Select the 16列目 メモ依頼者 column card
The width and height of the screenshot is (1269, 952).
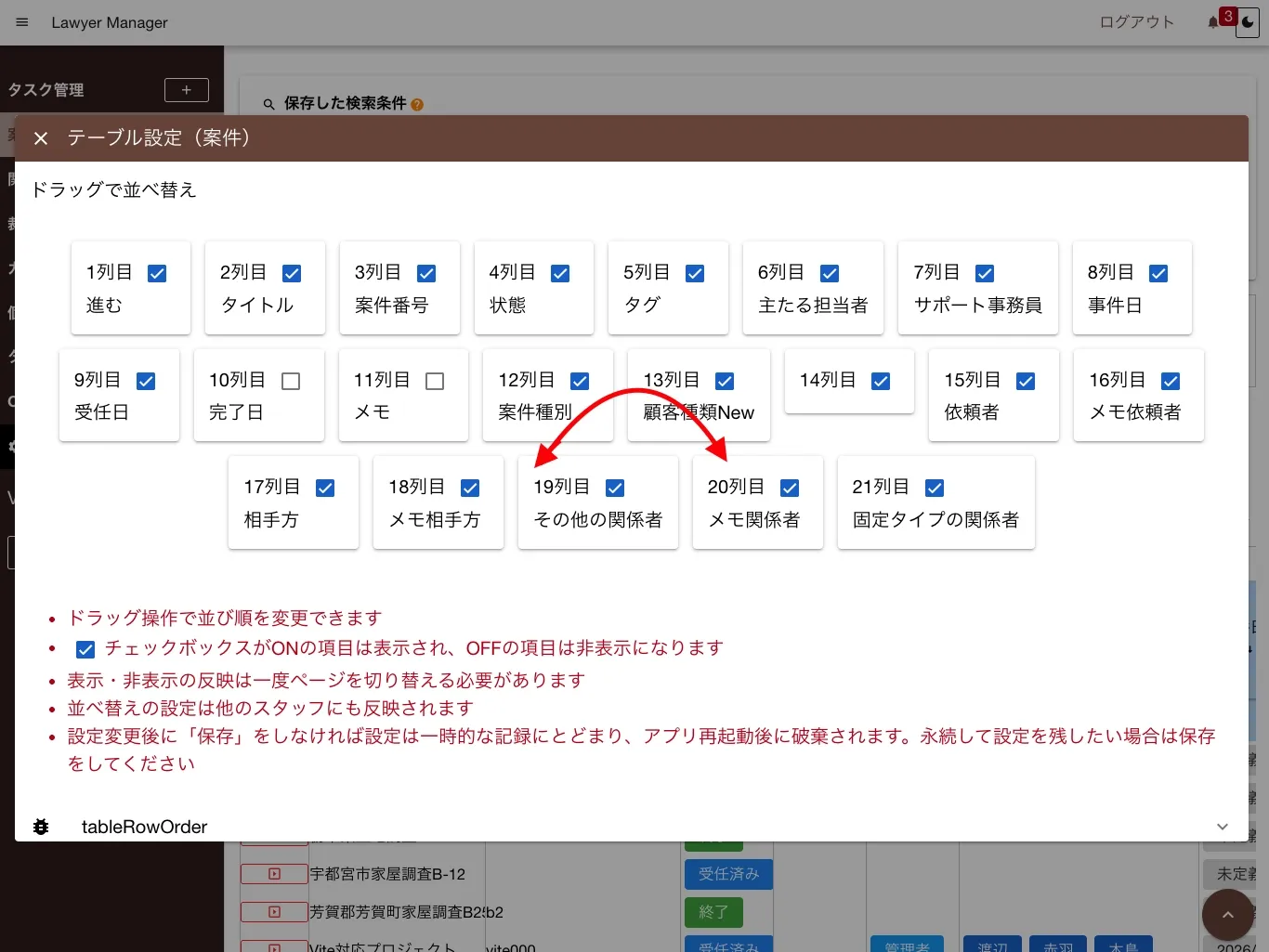point(1139,396)
